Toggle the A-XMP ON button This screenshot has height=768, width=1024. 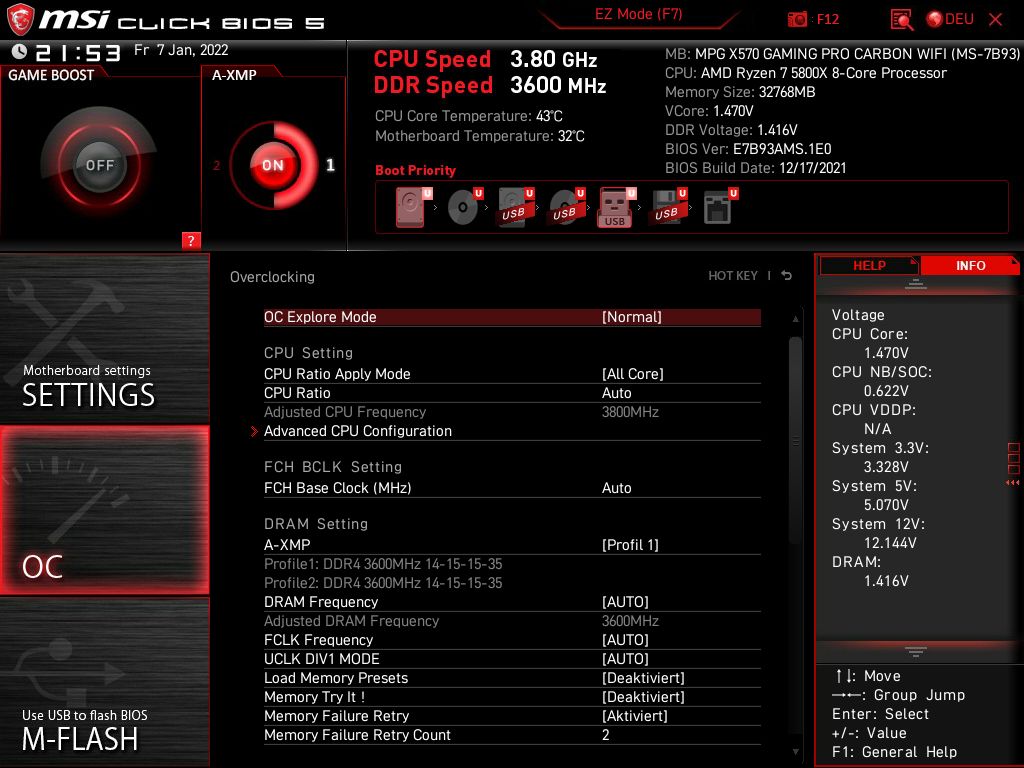pyautogui.click(x=273, y=165)
